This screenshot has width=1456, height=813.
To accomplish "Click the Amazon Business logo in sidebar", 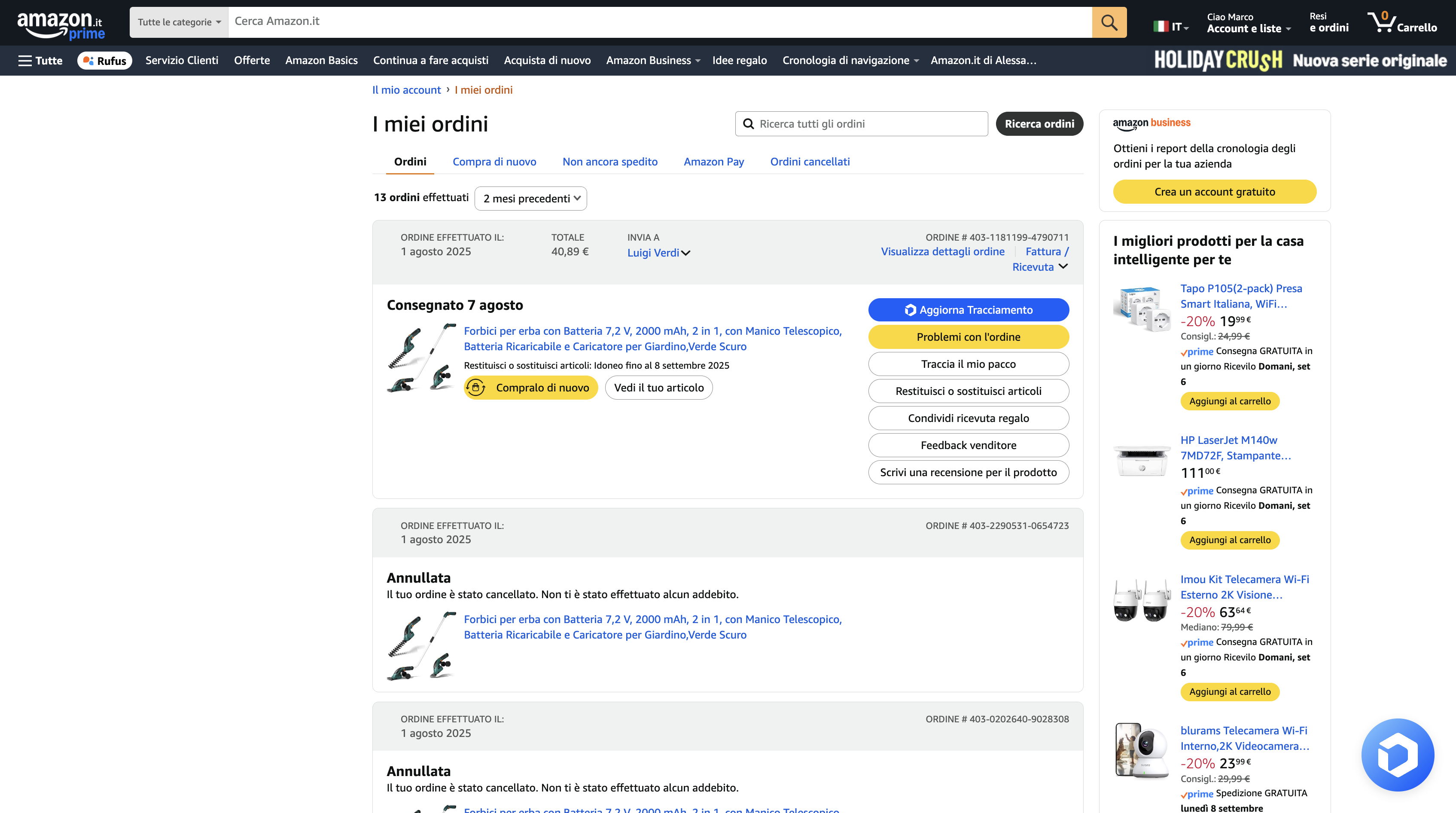I will [1151, 123].
